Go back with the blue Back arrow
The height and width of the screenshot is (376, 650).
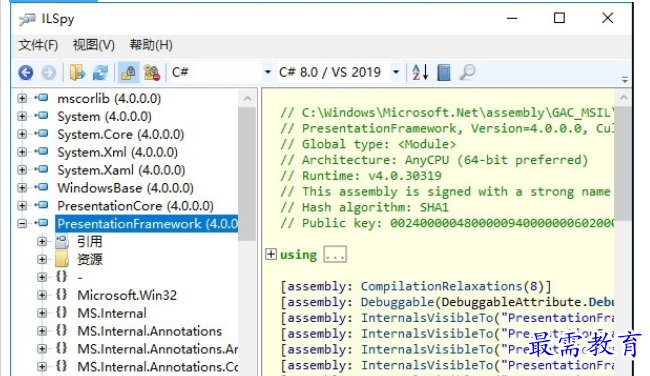pyautogui.click(x=26, y=73)
